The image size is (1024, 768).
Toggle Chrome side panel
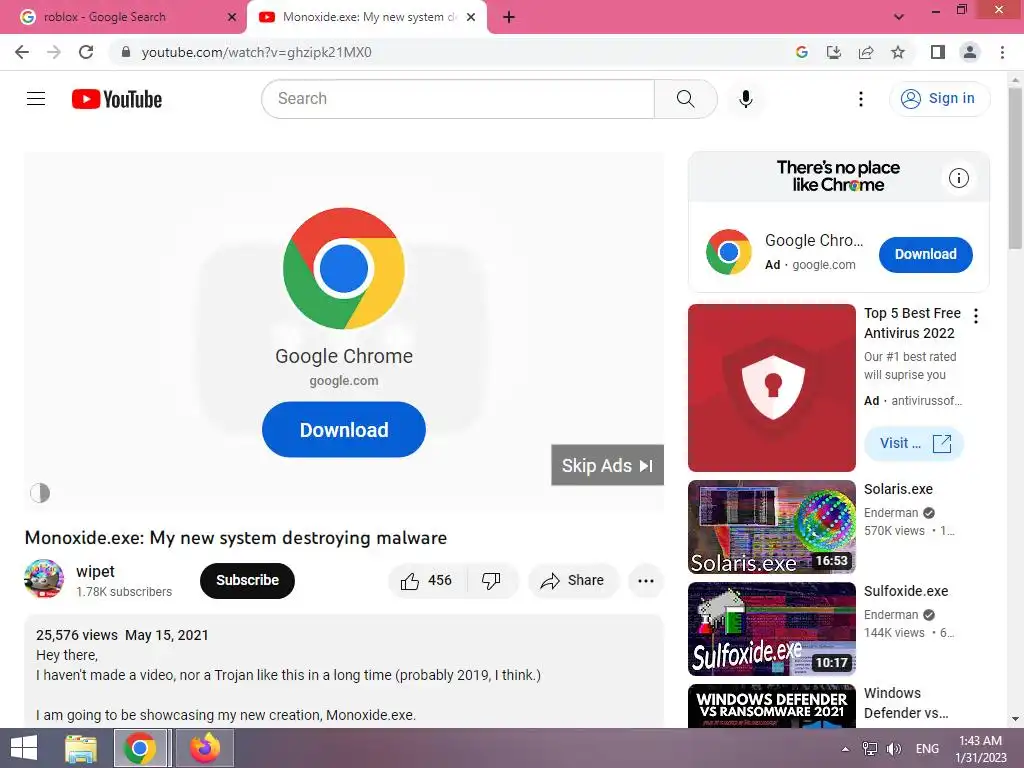click(x=938, y=52)
